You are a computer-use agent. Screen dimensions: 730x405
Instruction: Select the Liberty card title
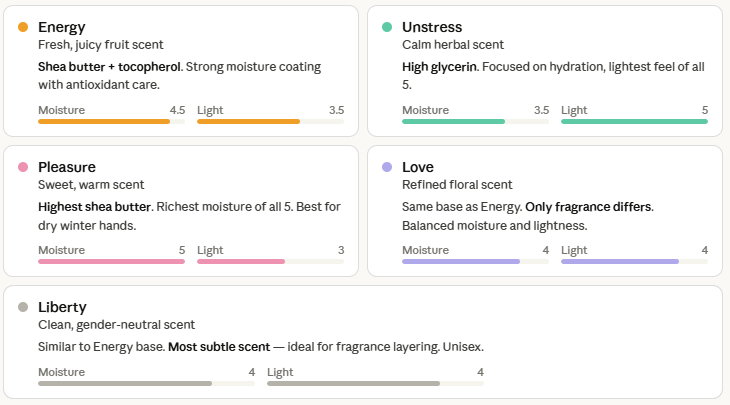click(x=62, y=307)
